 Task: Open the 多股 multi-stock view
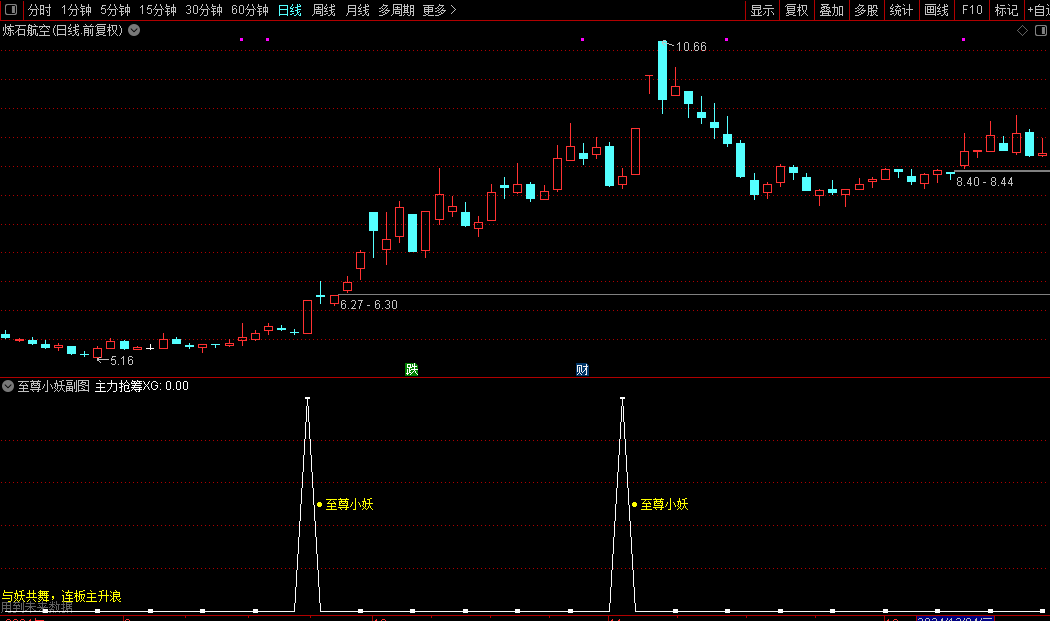pyautogui.click(x=867, y=10)
